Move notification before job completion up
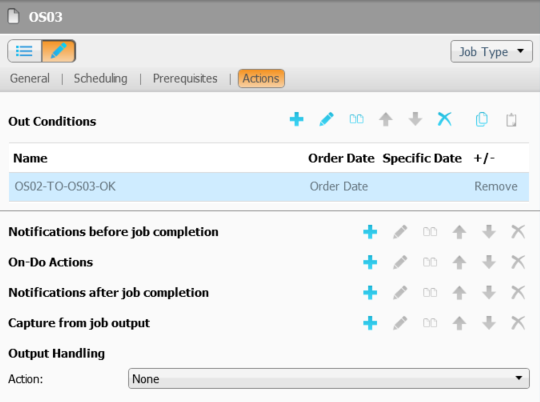 459,232
